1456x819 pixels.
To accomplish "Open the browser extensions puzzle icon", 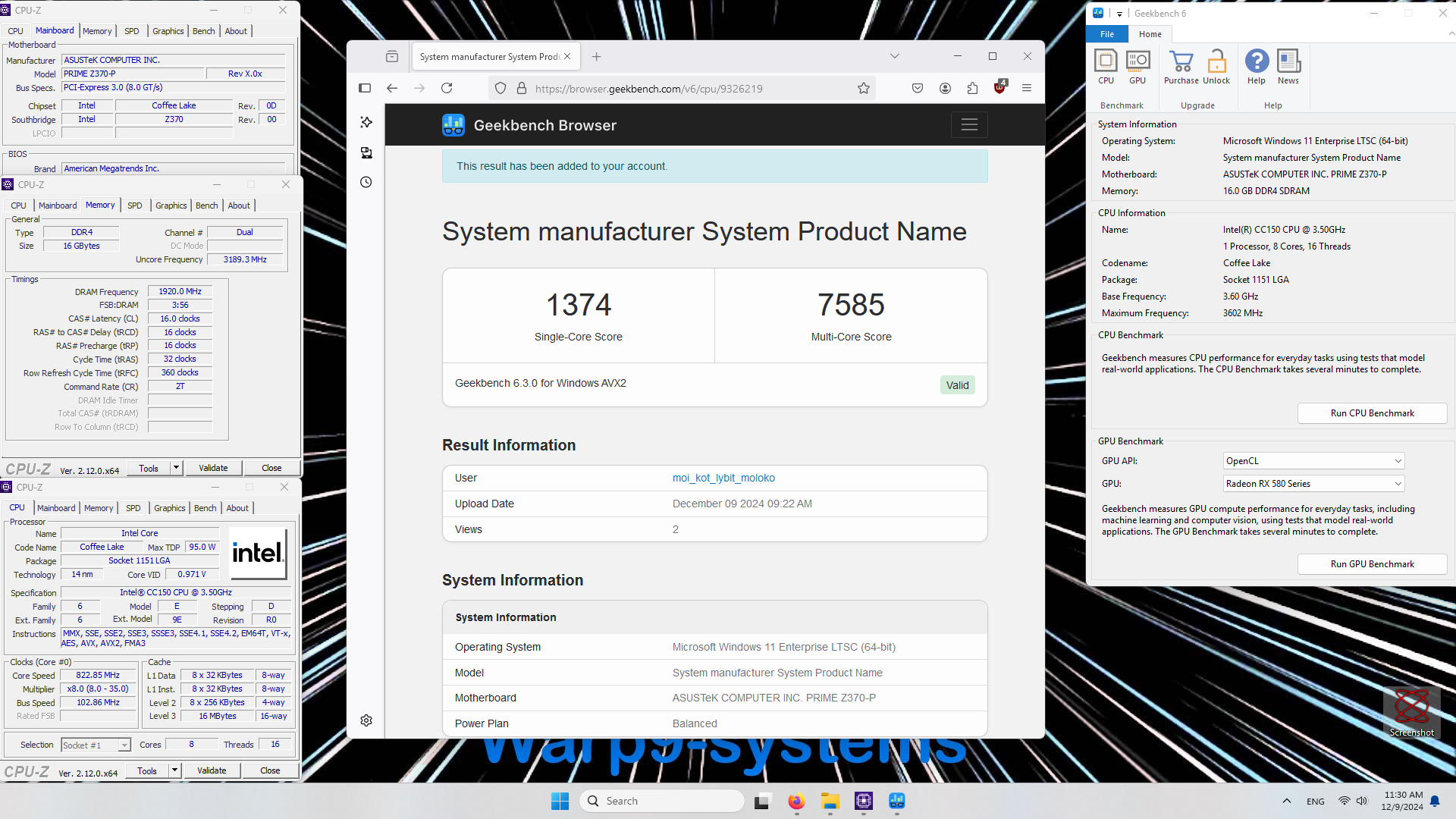I will click(972, 88).
